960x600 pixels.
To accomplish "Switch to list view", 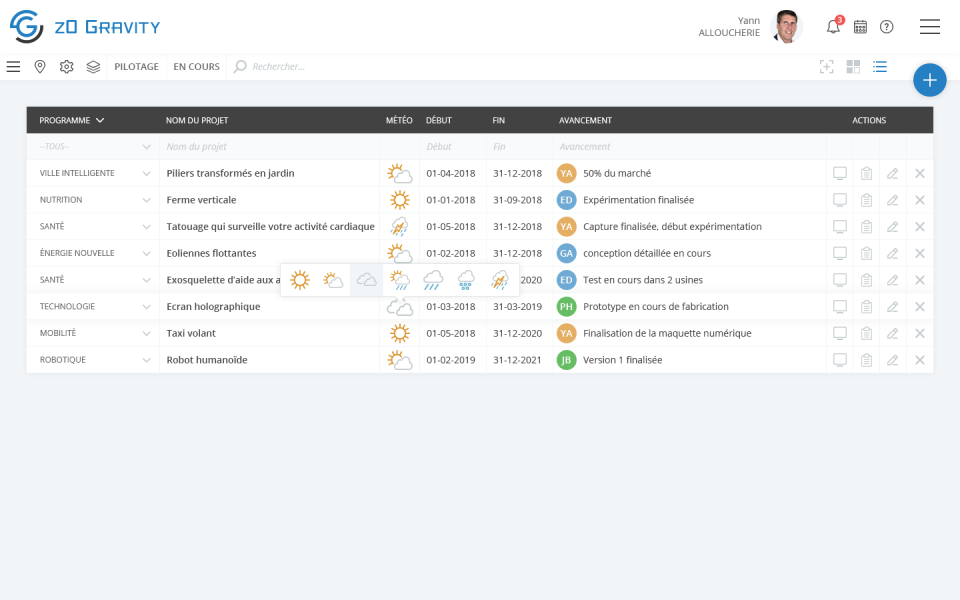I will pyautogui.click(x=880, y=67).
